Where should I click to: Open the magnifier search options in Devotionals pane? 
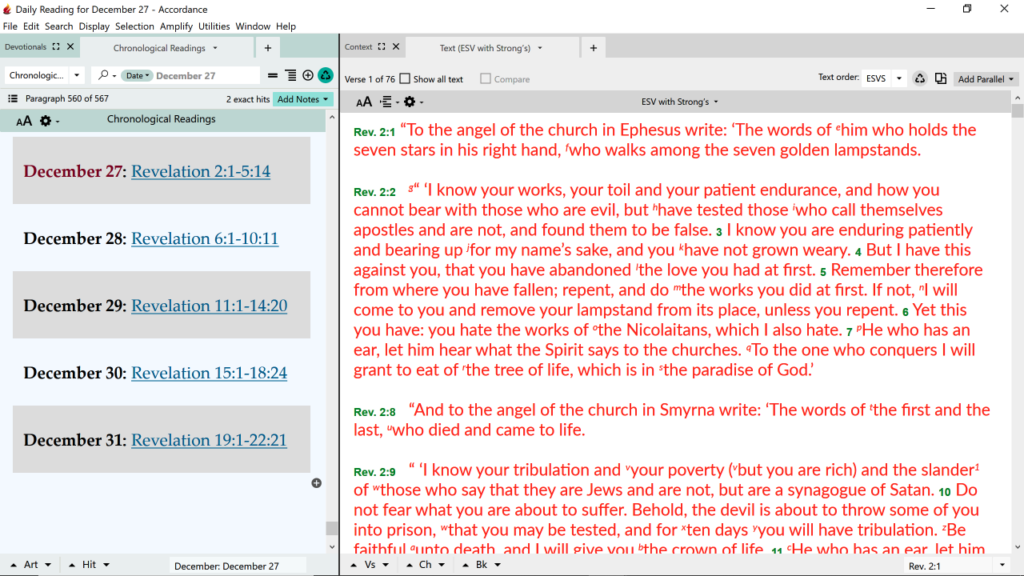(106, 75)
